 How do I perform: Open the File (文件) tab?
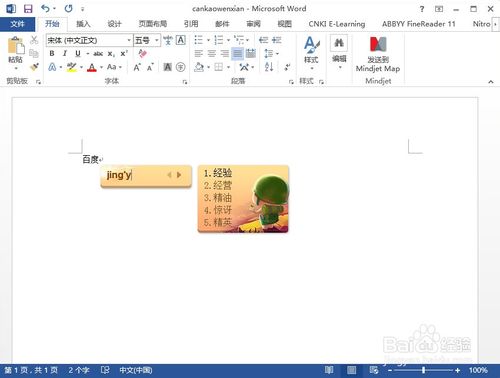click(x=17, y=24)
